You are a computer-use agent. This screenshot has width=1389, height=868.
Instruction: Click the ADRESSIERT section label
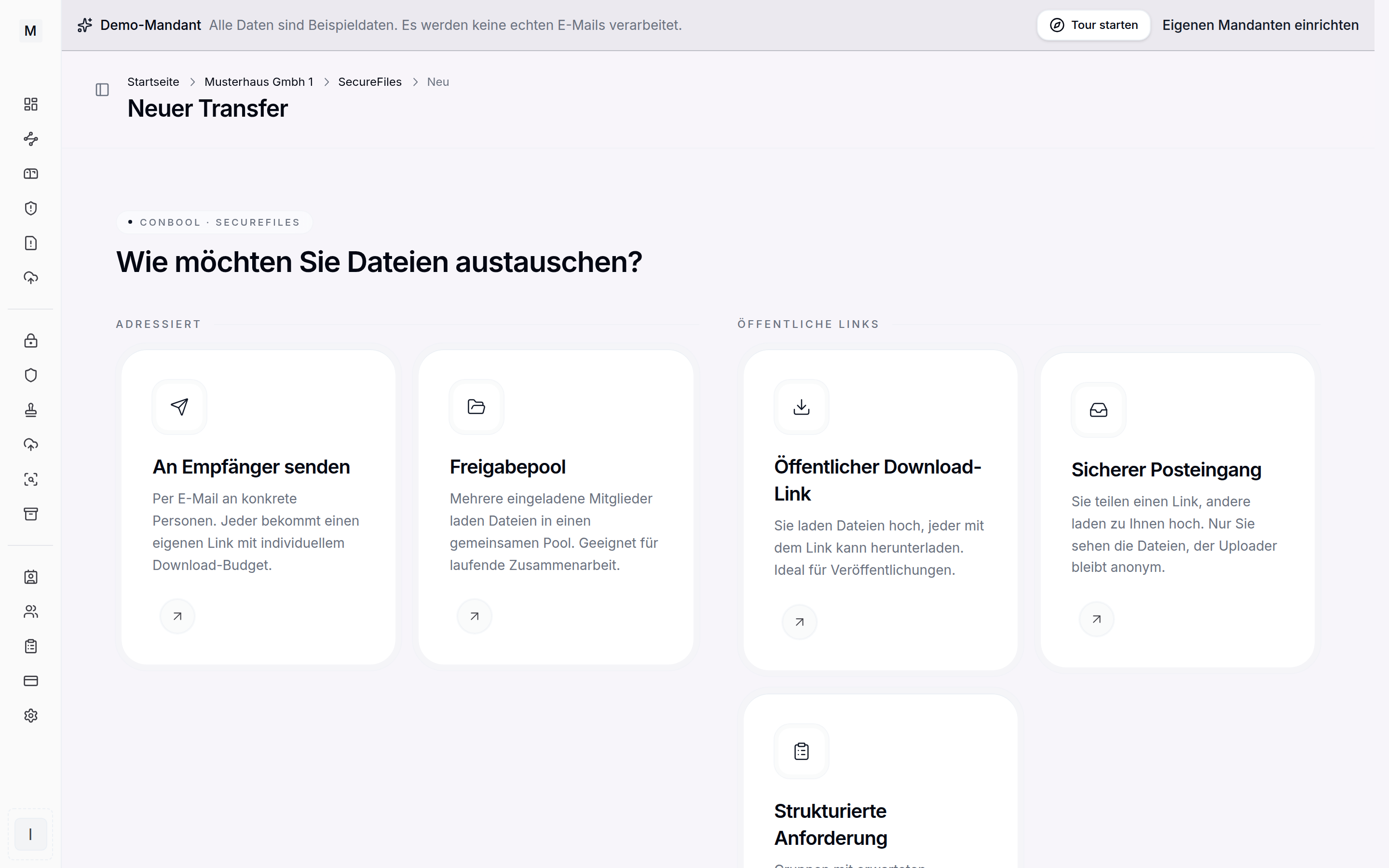[x=158, y=325]
